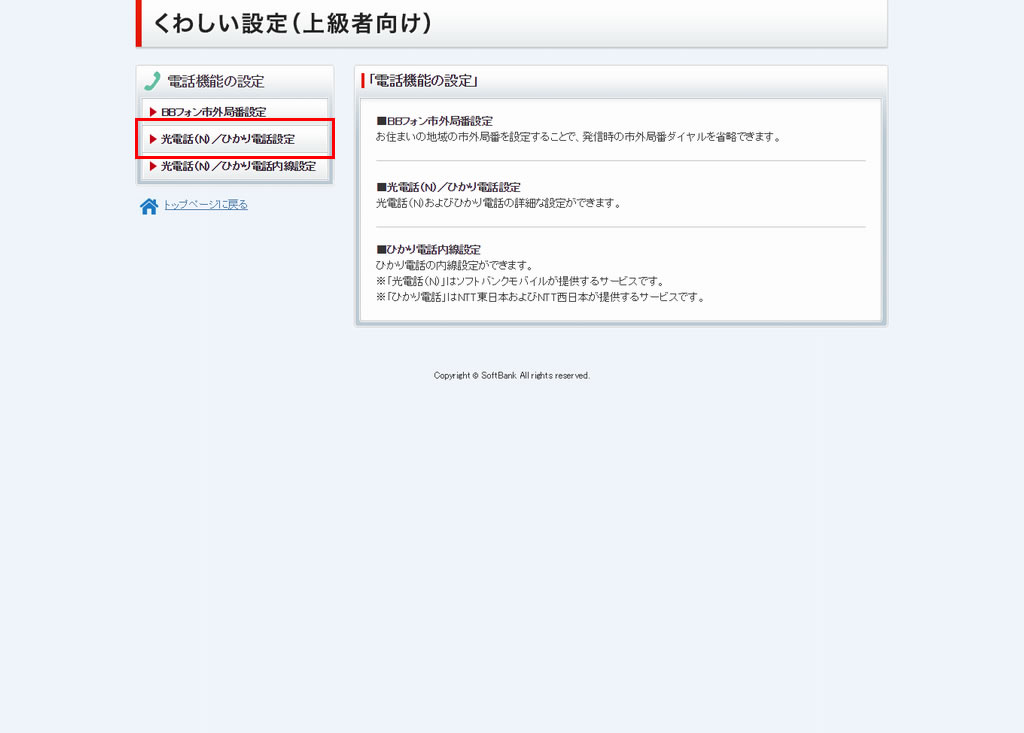Screen dimensions: 1024x733
Task: Click the sidebar header 電話機能の設定
Action: [215, 81]
